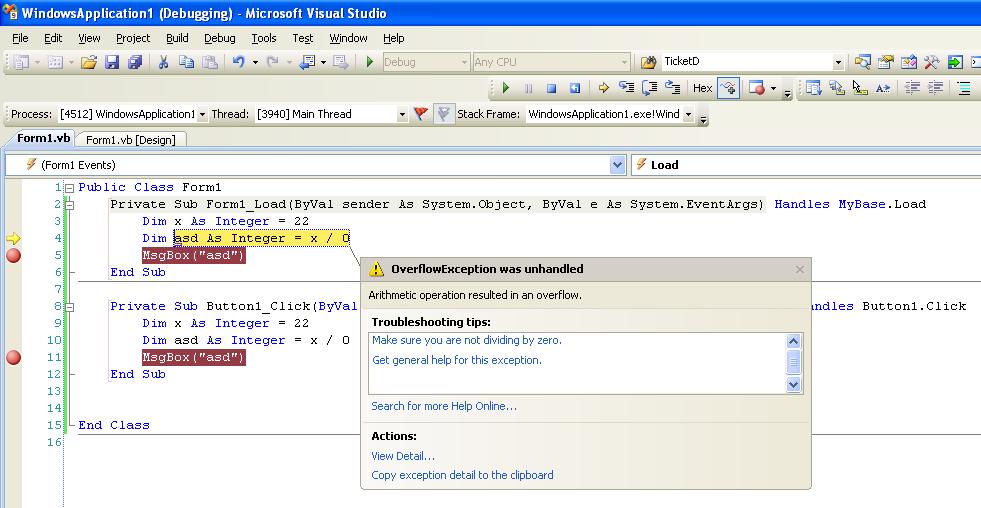Open a file with the Open File icon
The height and width of the screenshot is (508, 981).
click(x=89, y=62)
